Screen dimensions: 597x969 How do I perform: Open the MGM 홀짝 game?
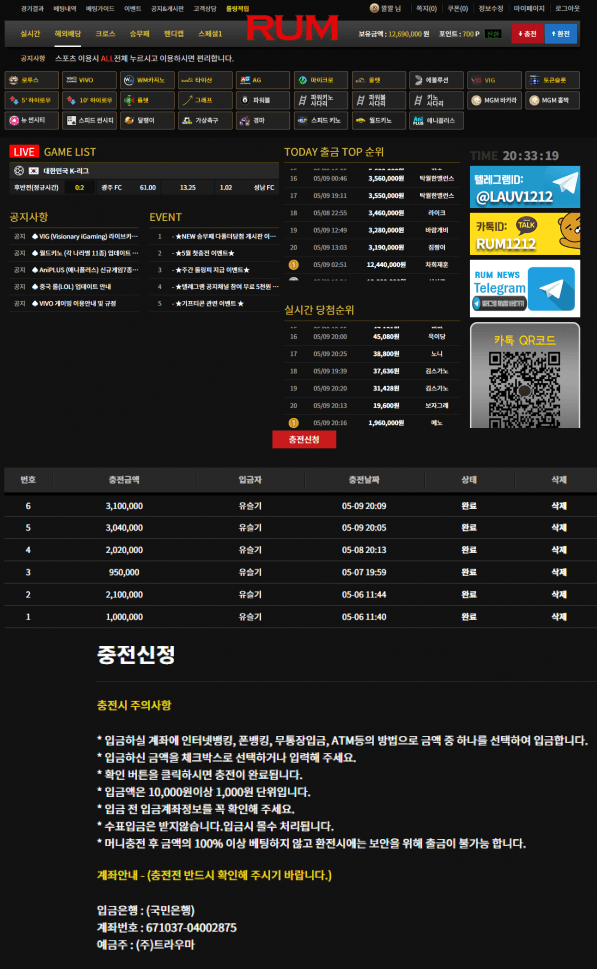pyautogui.click(x=553, y=100)
